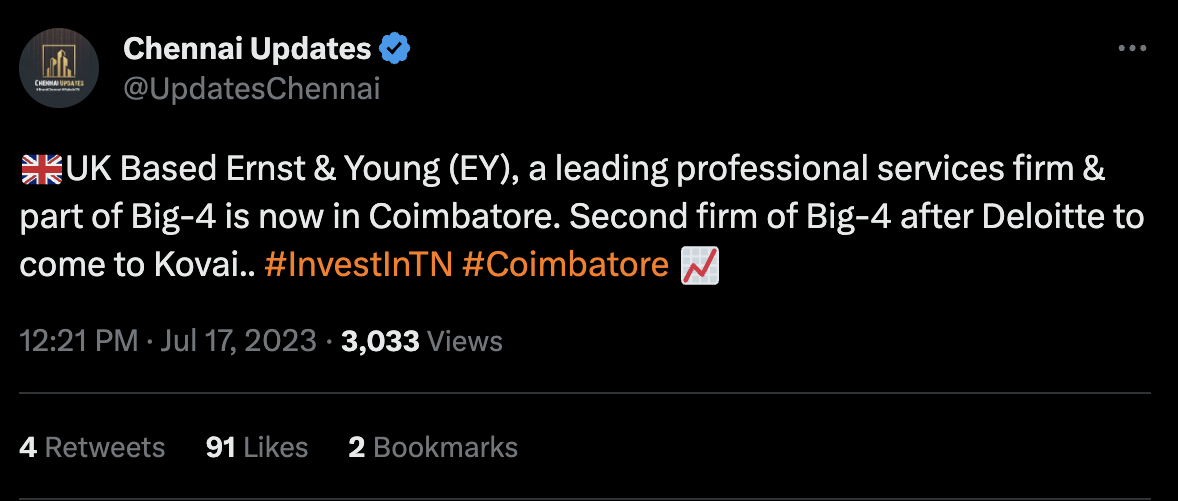Open the 2 Bookmarks count
Image resolution: width=1178 pixels, height=501 pixels.
tap(433, 448)
